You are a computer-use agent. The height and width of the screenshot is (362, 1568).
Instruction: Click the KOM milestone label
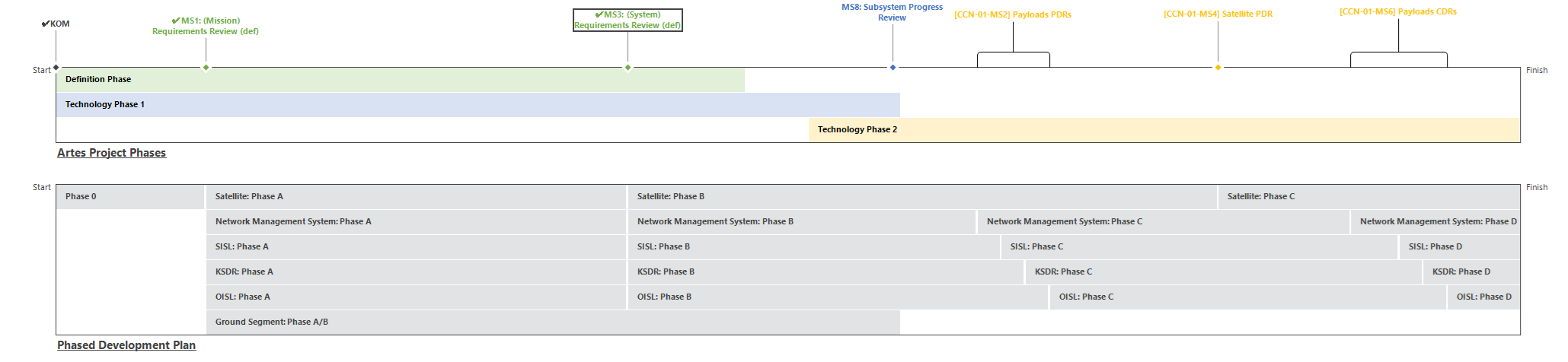click(x=56, y=24)
